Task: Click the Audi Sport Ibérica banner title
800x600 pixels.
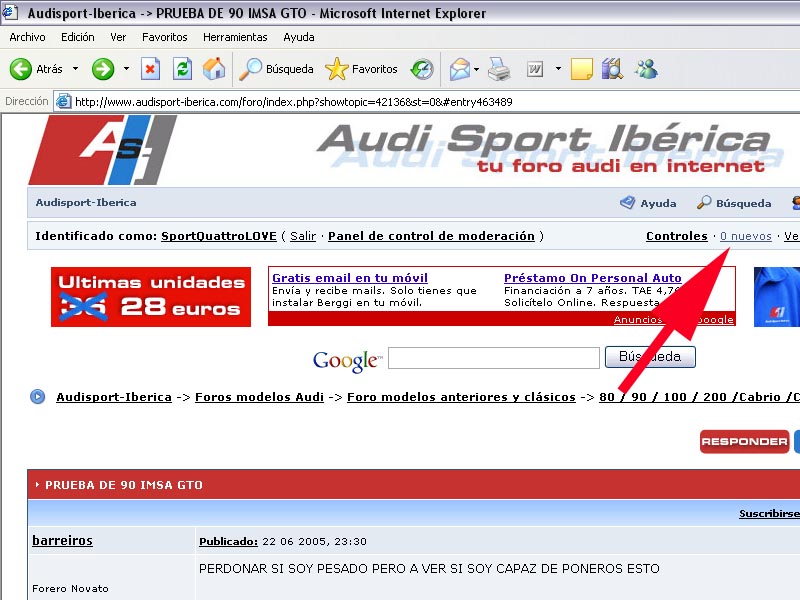Action: click(x=543, y=139)
